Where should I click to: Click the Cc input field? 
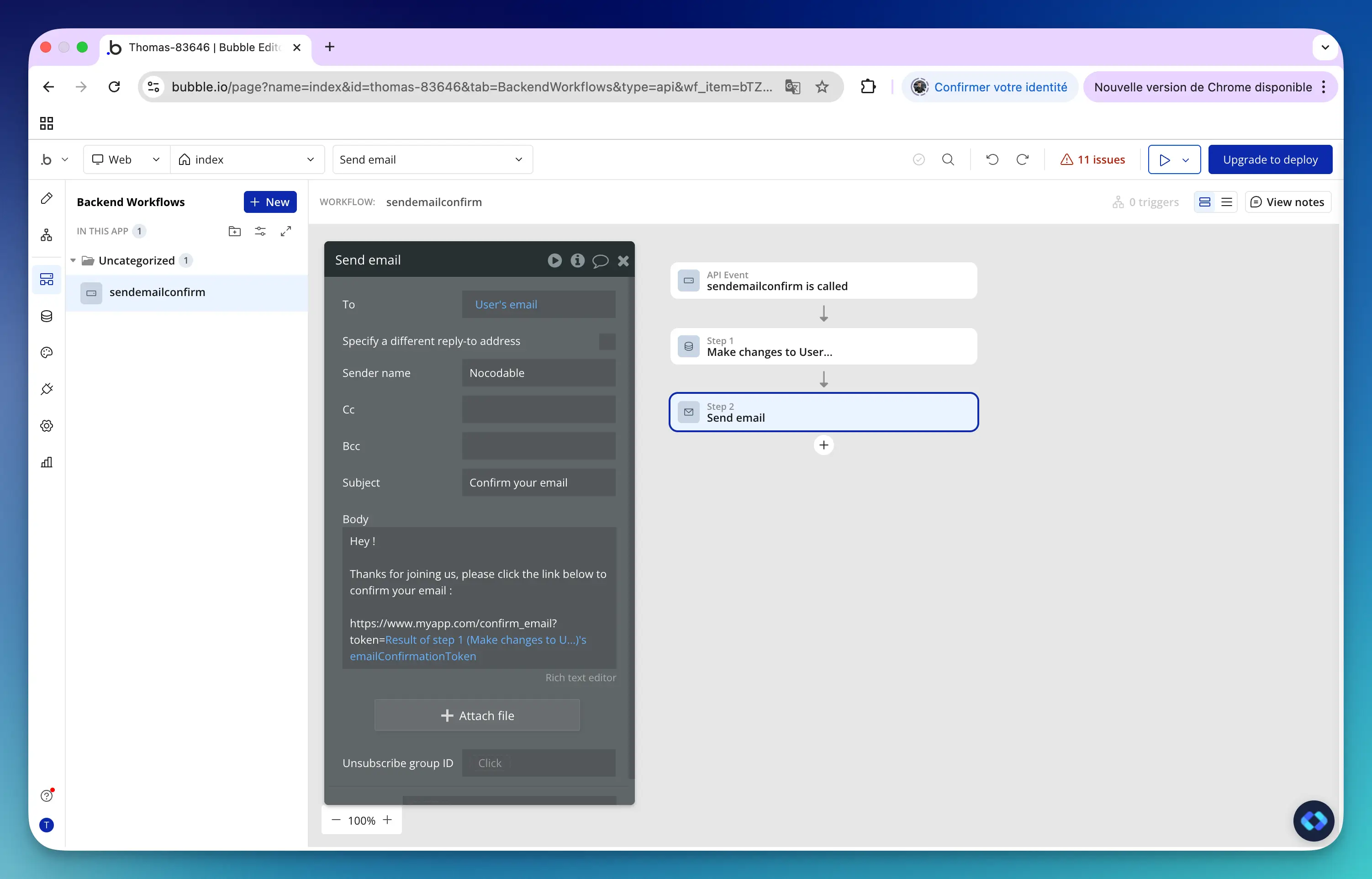(x=538, y=410)
